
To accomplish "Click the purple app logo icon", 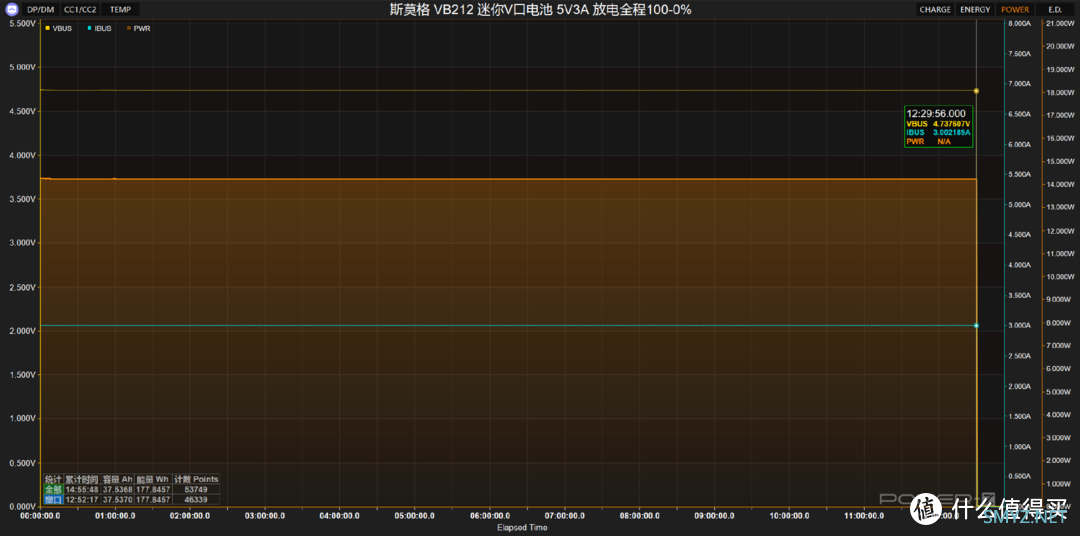I will coord(10,10).
